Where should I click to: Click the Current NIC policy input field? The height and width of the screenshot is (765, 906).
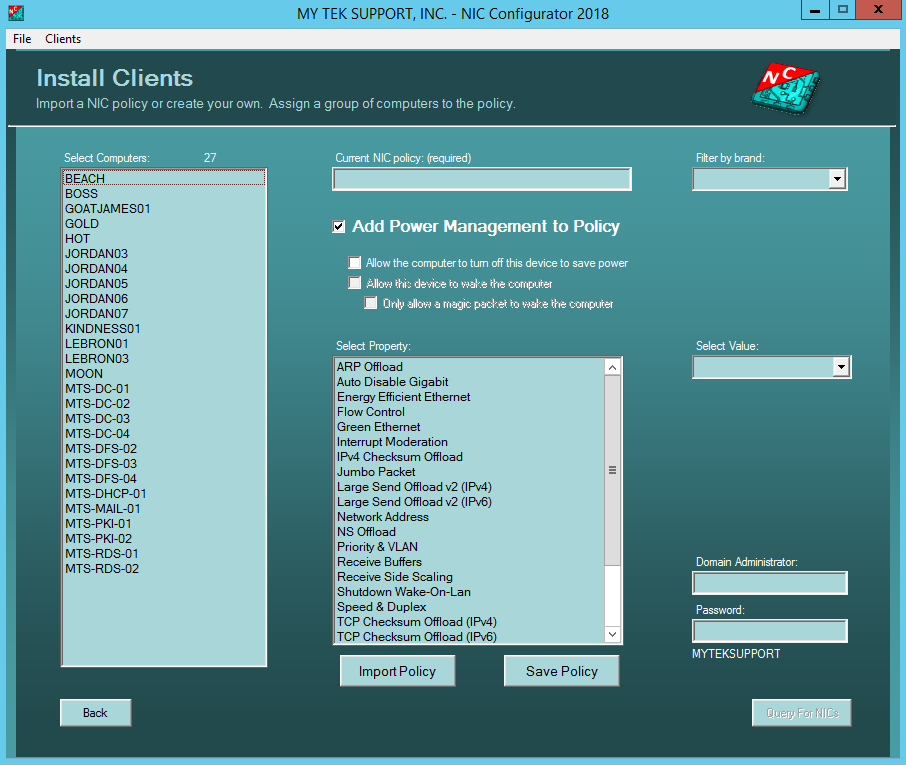coord(481,179)
